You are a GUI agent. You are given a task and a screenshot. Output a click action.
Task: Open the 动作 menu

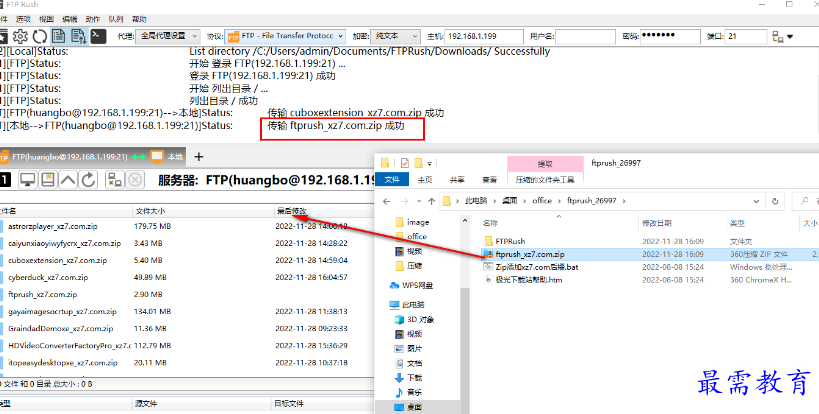pyautogui.click(x=92, y=19)
